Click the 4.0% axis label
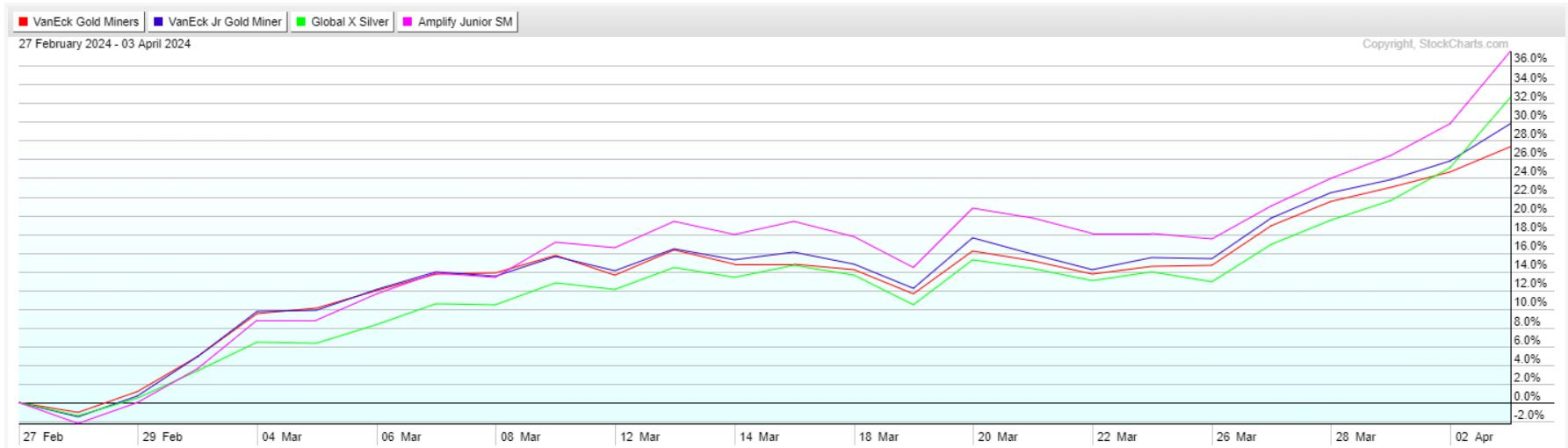Image resolution: width=1568 pixels, height=448 pixels. coord(1528,359)
